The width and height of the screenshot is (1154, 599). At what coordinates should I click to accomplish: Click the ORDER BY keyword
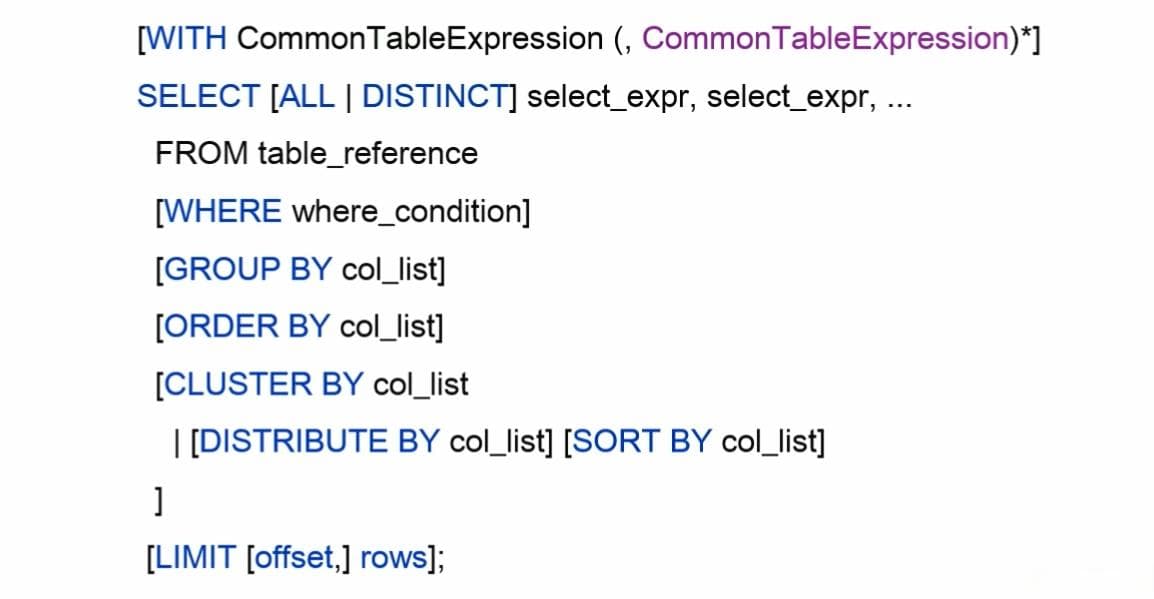(x=246, y=327)
